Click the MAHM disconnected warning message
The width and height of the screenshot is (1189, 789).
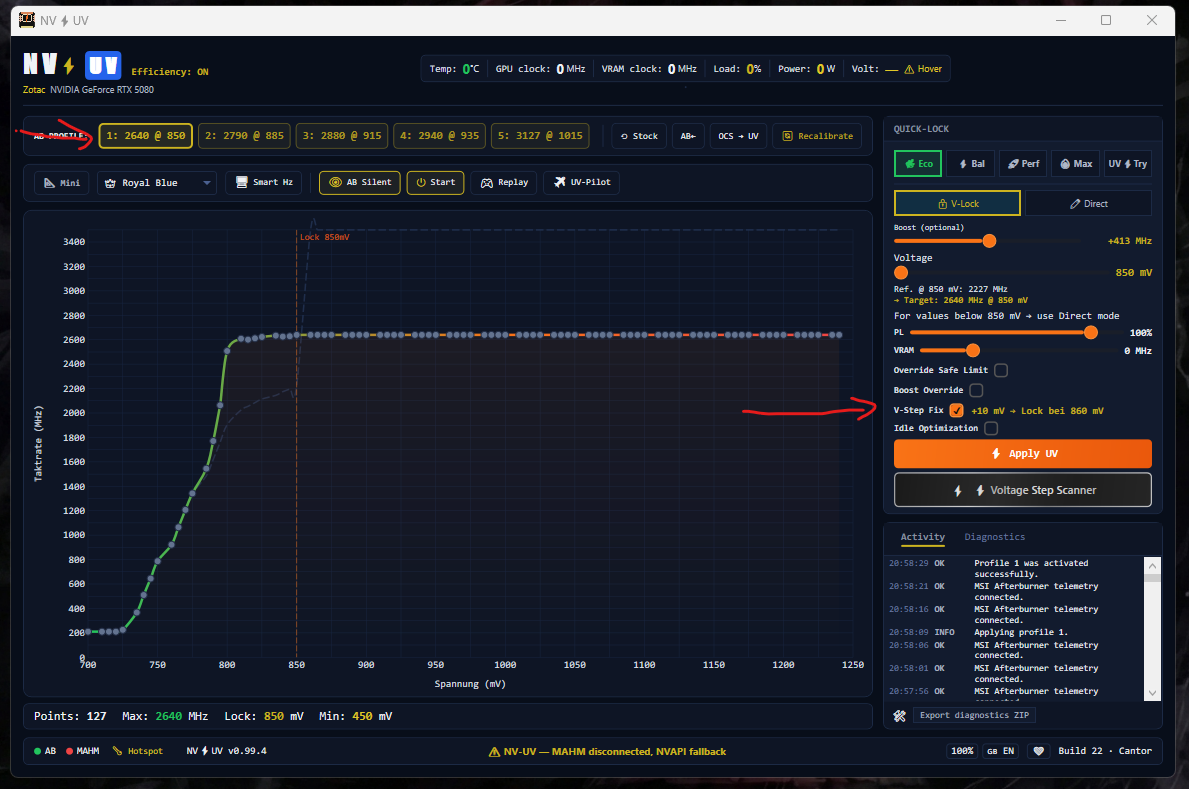point(607,752)
